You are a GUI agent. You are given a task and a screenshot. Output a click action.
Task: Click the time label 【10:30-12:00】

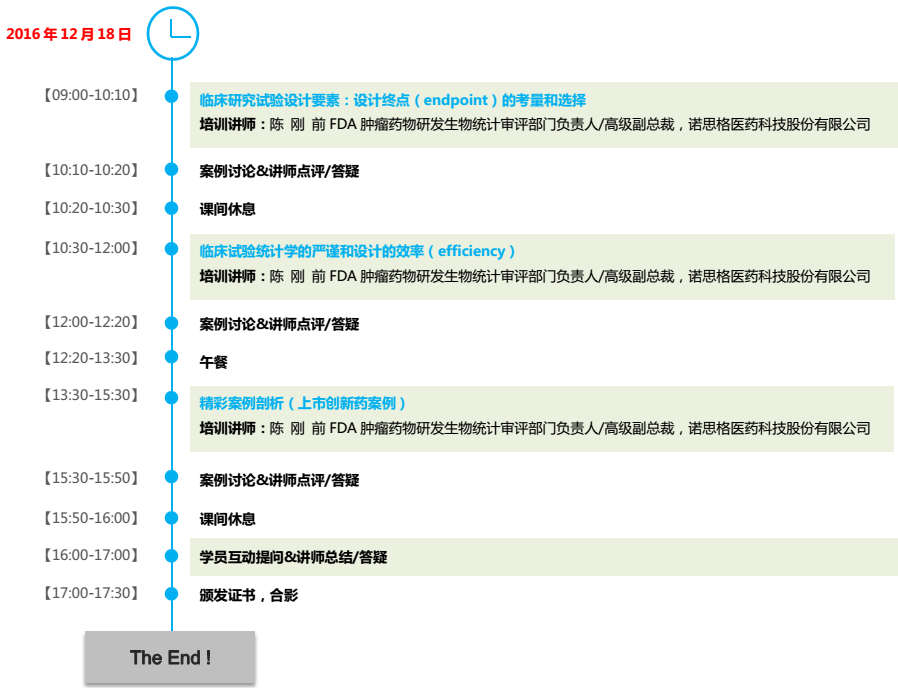92,248
